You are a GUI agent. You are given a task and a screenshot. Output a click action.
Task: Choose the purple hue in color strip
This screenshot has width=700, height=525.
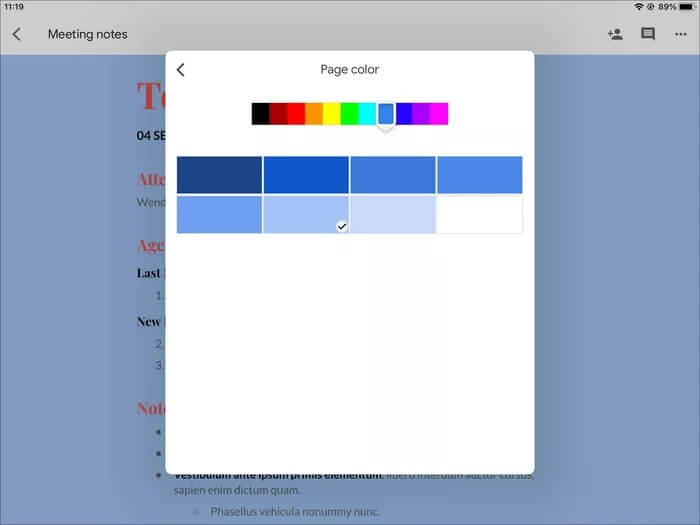tap(421, 114)
